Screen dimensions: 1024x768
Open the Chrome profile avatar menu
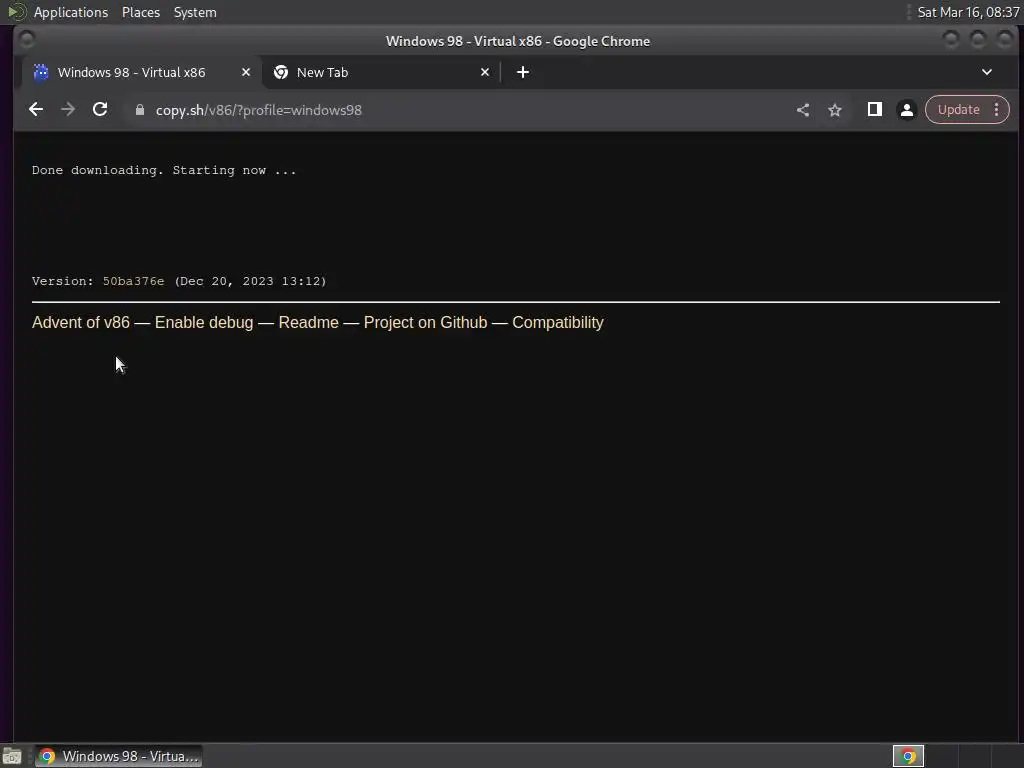pyautogui.click(x=906, y=110)
